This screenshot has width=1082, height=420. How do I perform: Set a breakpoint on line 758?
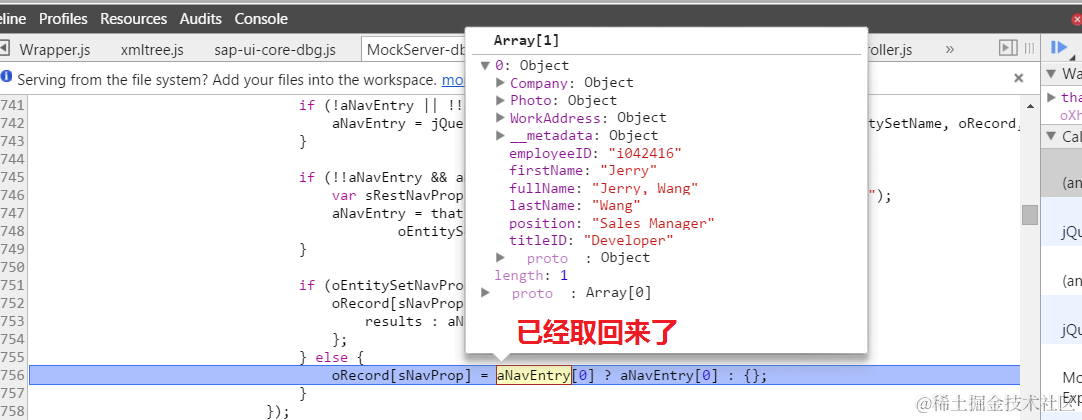[12, 411]
